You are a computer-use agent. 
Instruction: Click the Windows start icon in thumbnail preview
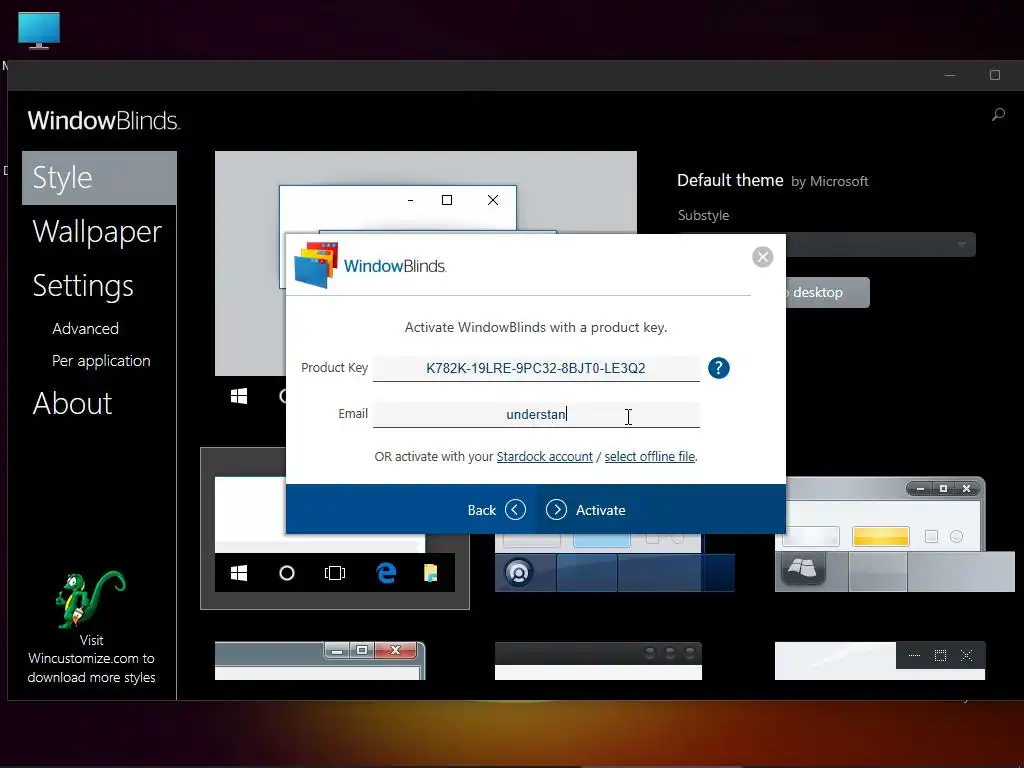pos(239,573)
